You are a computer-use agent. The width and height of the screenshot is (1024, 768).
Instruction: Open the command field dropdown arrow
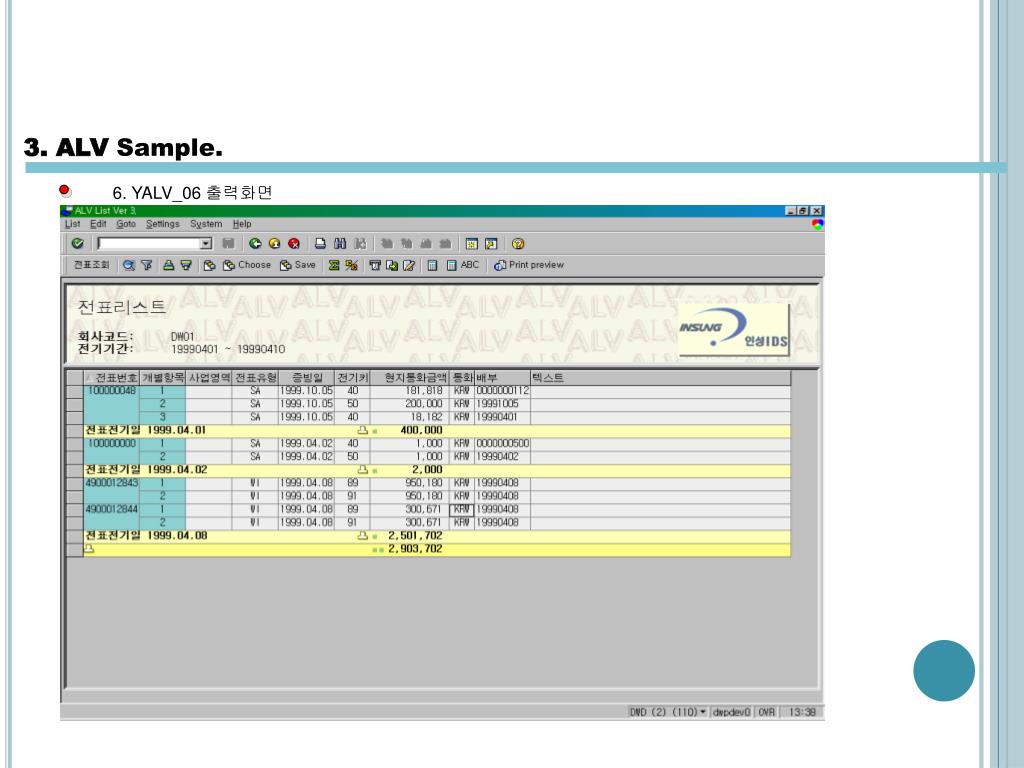206,244
